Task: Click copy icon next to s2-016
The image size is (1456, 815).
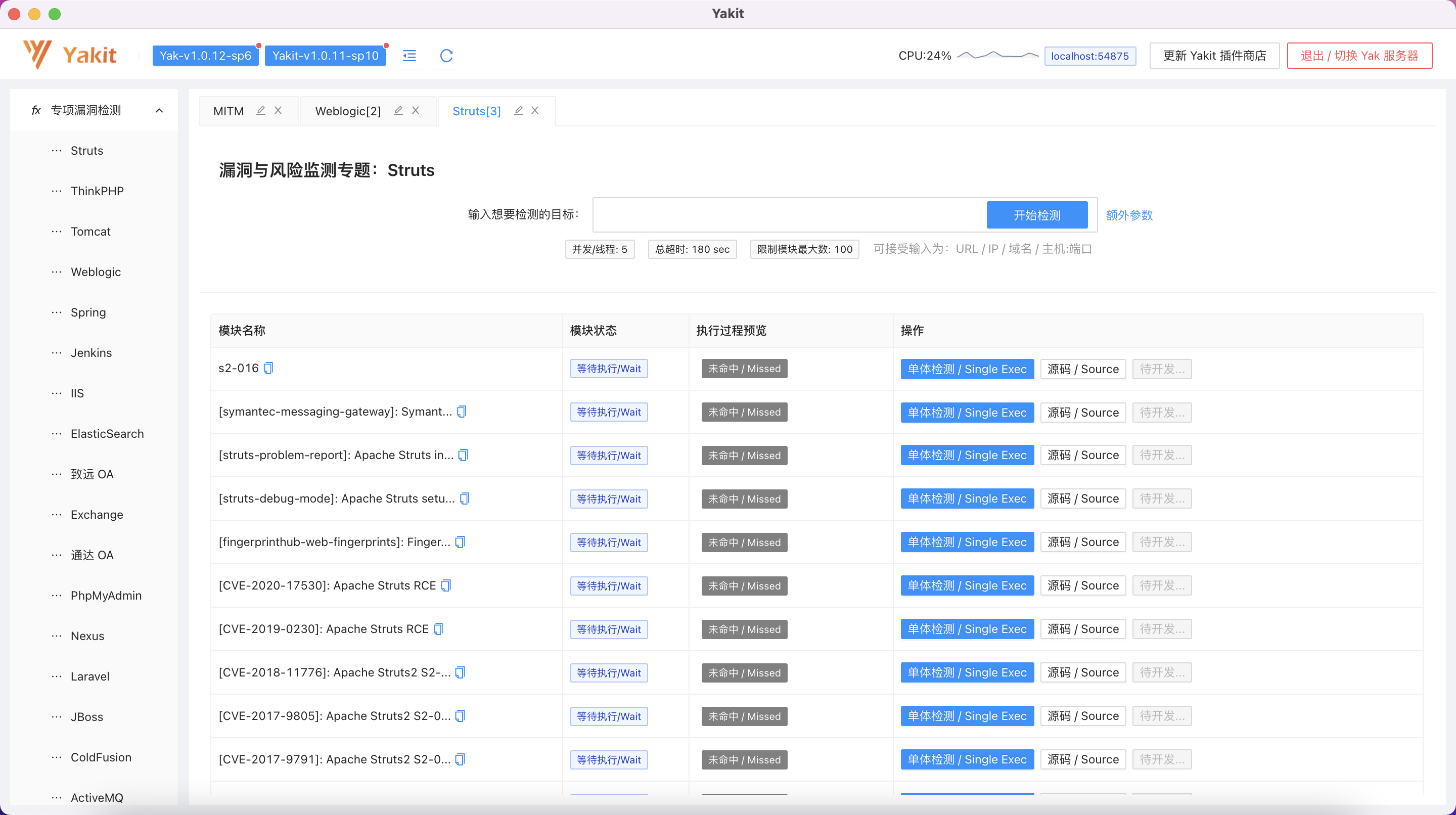Action: [268, 369]
